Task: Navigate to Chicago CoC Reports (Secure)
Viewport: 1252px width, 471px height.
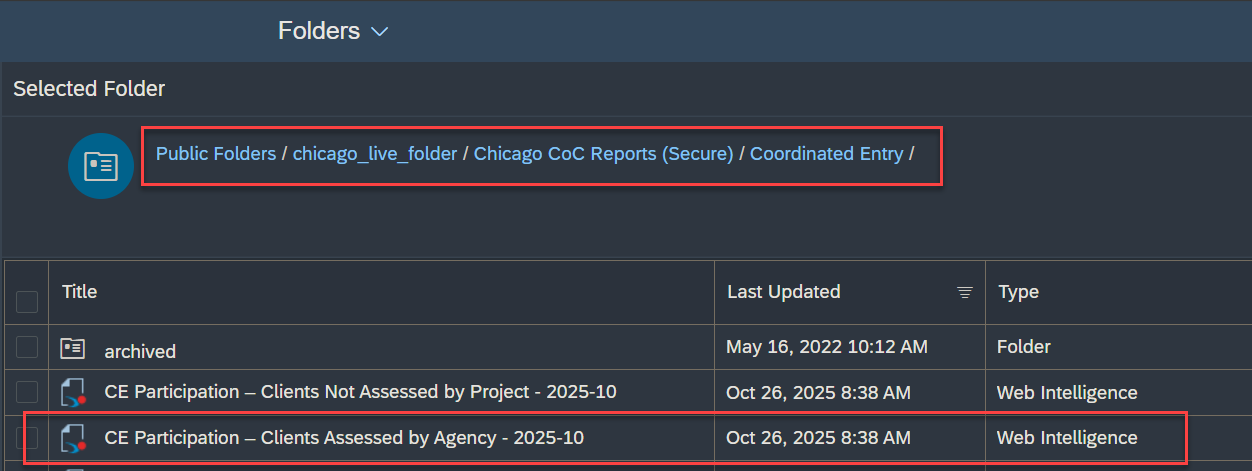Action: [x=603, y=154]
